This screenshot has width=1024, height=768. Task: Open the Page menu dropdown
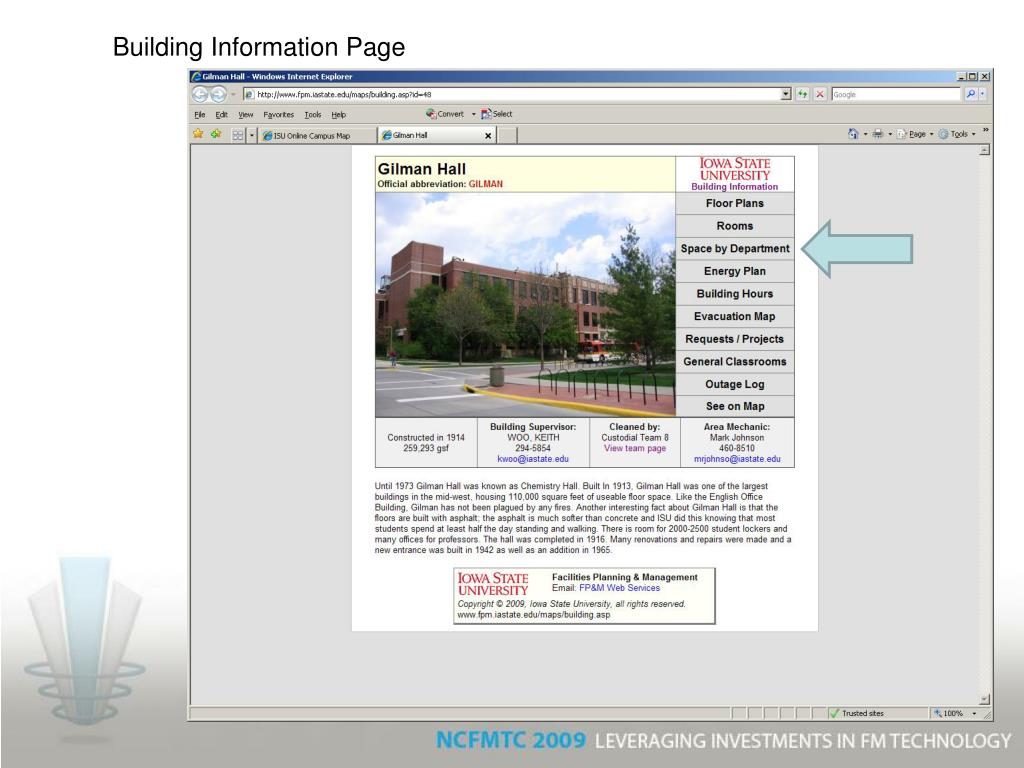pyautogui.click(x=914, y=134)
